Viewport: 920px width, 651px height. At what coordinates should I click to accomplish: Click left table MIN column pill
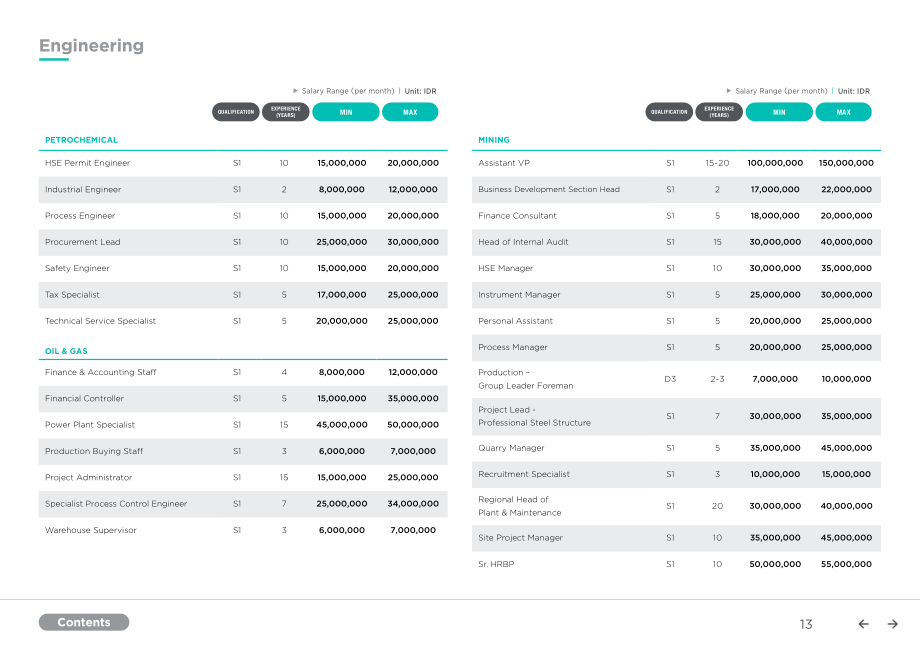(x=346, y=112)
